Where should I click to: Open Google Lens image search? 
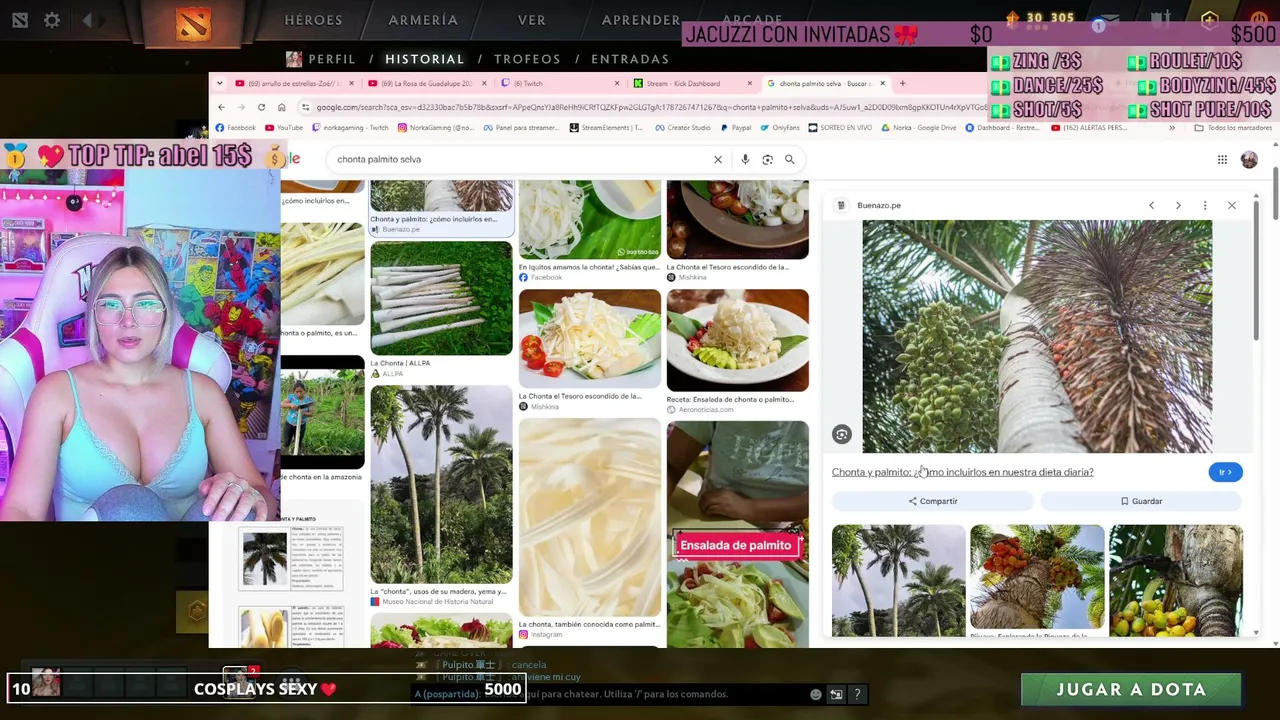point(767,159)
